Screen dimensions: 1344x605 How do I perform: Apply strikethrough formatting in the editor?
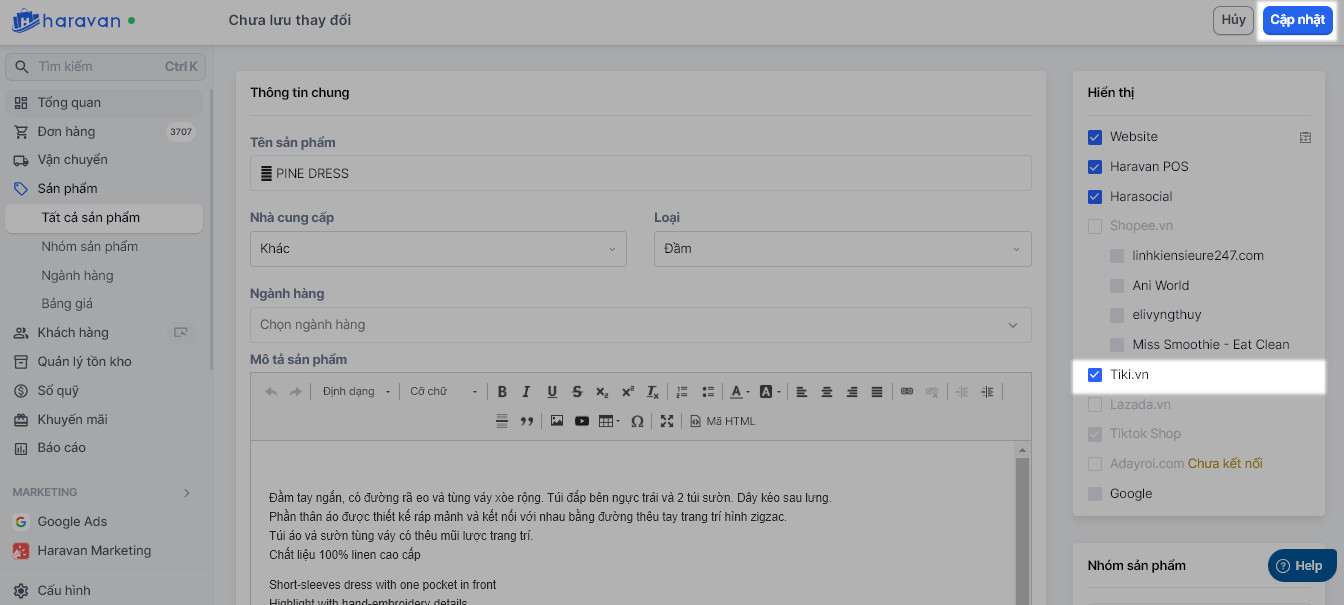tap(577, 392)
